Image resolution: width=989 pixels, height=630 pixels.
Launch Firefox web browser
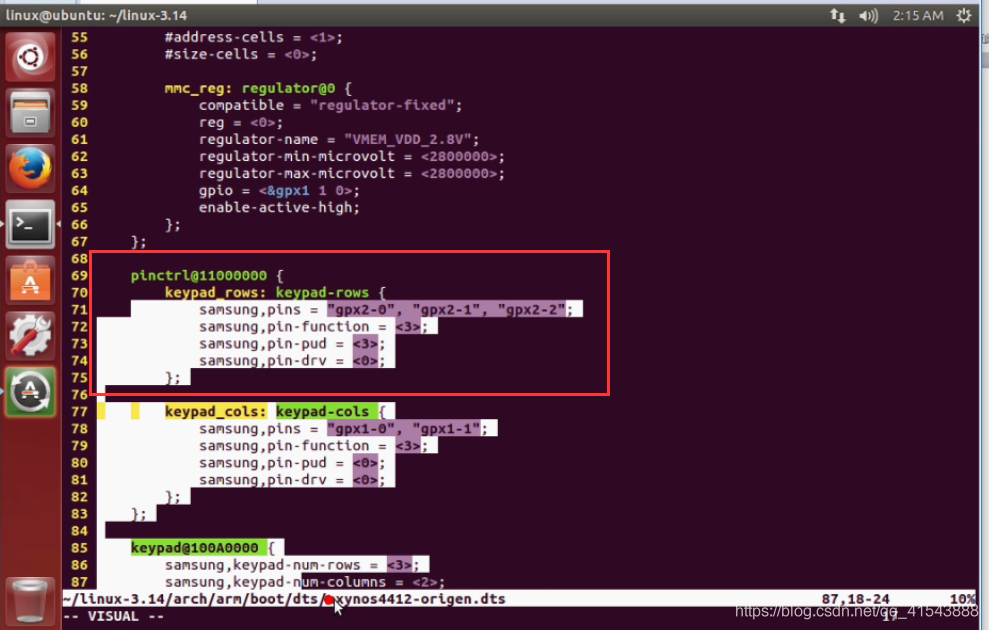pos(30,169)
